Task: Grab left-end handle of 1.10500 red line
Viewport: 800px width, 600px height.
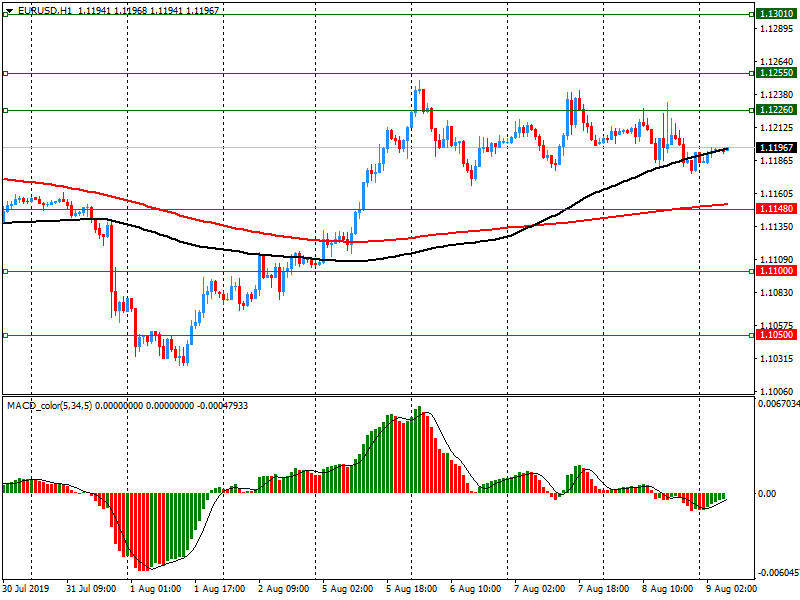Action: click(6, 335)
